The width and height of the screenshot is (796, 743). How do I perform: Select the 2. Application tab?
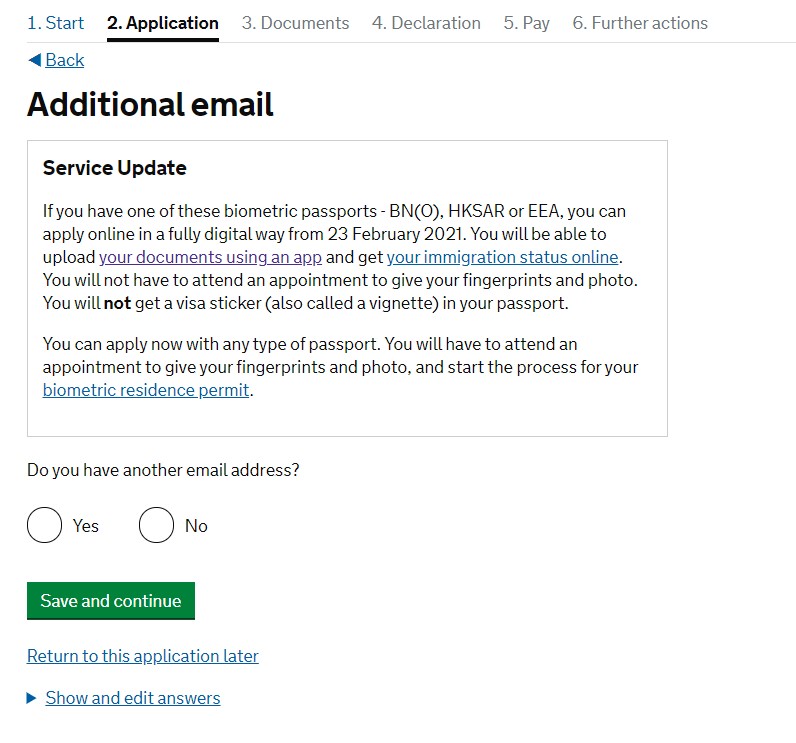163,23
